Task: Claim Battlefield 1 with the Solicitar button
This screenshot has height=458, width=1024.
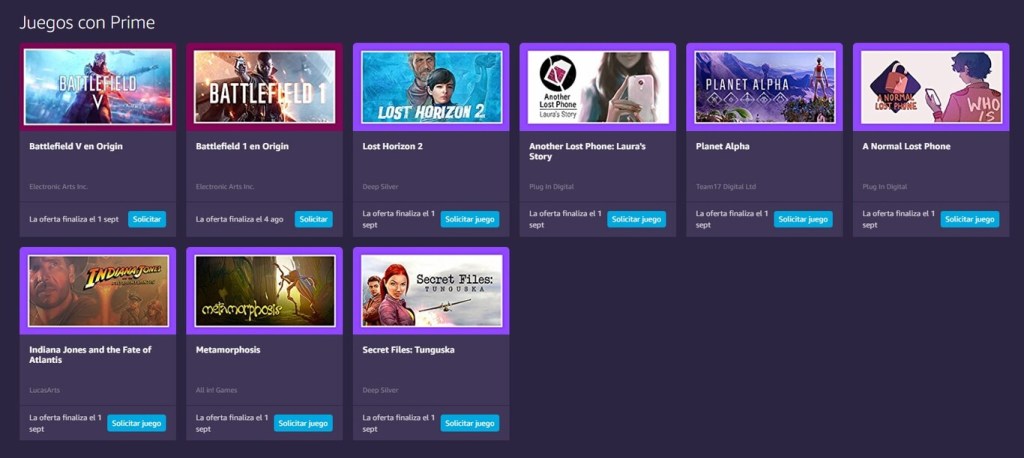Action: pos(313,220)
